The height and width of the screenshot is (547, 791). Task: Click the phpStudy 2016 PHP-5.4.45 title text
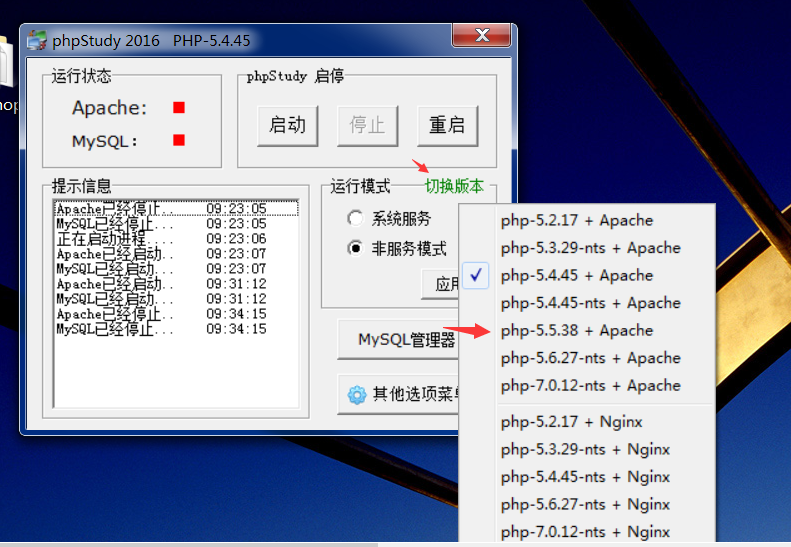click(x=151, y=40)
